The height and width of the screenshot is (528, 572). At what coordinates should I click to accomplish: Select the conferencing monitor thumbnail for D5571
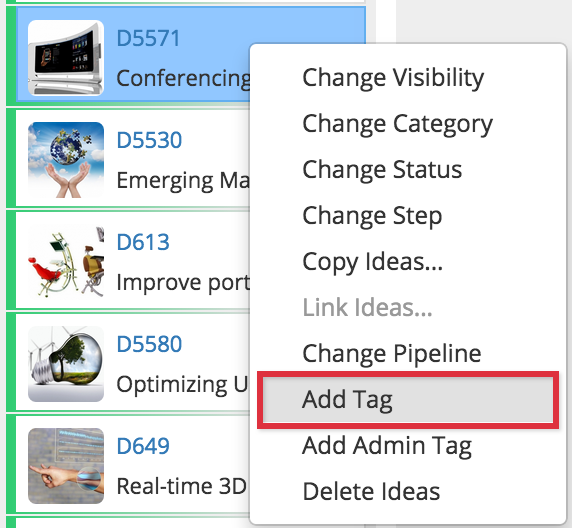click(66, 58)
